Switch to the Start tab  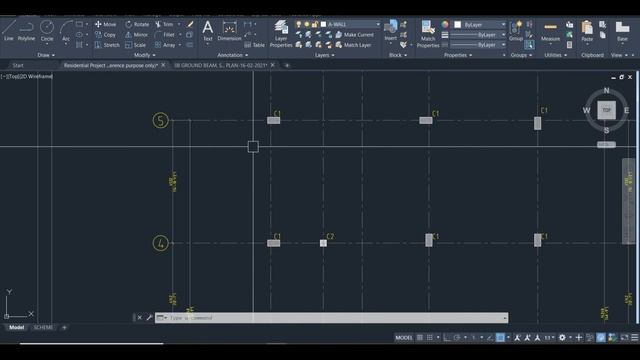pos(18,65)
